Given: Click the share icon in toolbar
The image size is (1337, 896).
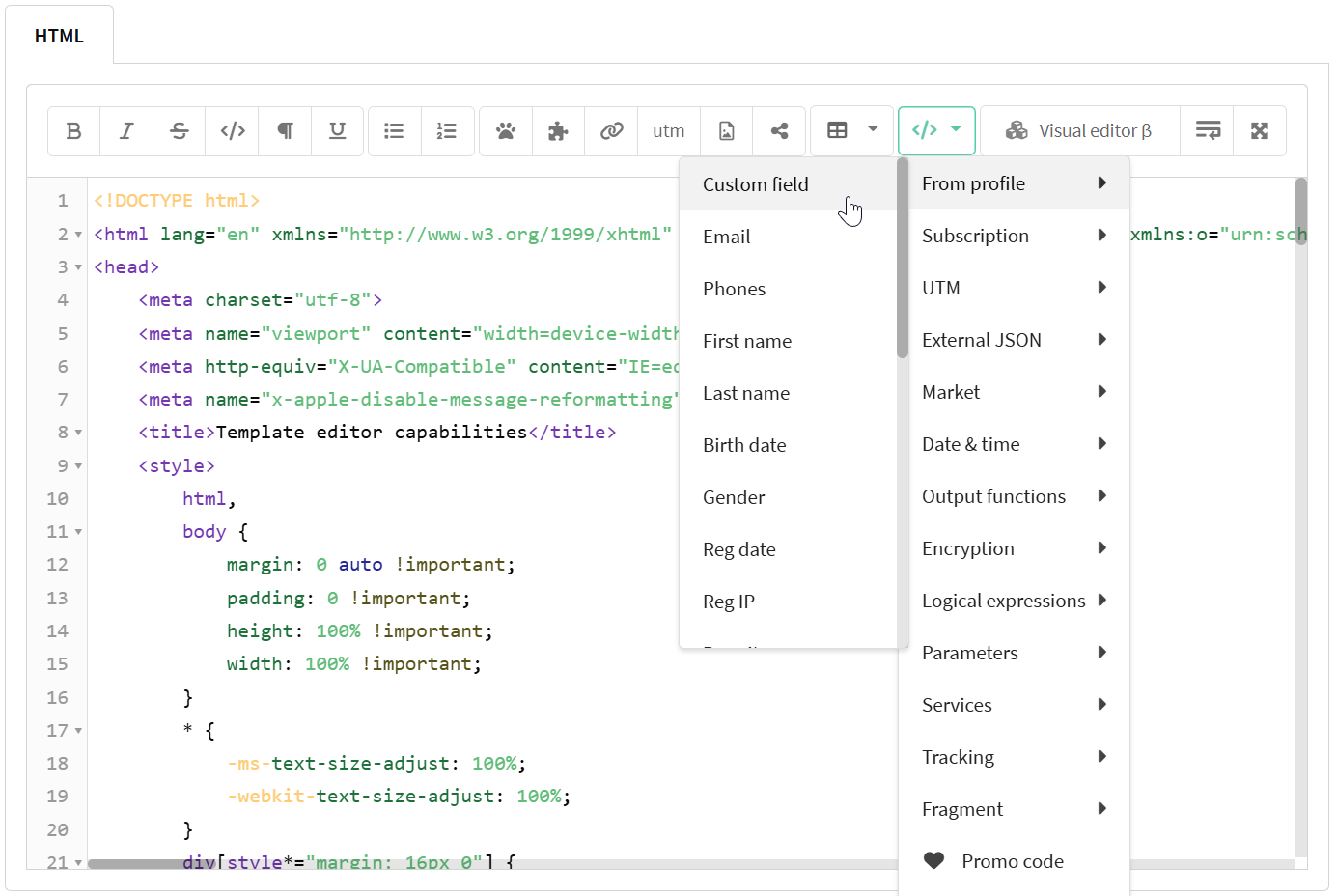Looking at the screenshot, I should coord(779,131).
